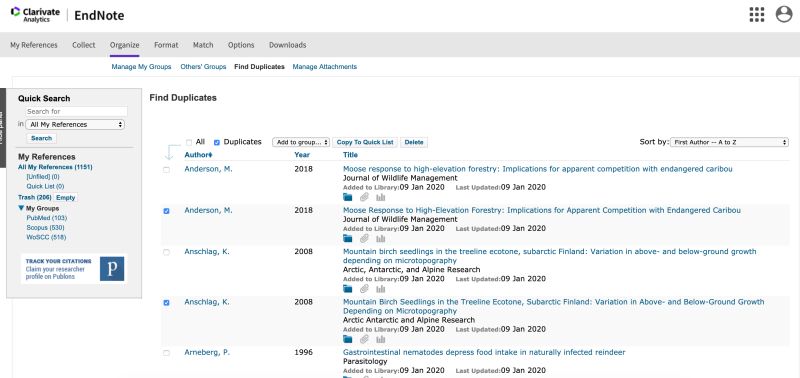Open All My References (1151)

click(x=55, y=167)
